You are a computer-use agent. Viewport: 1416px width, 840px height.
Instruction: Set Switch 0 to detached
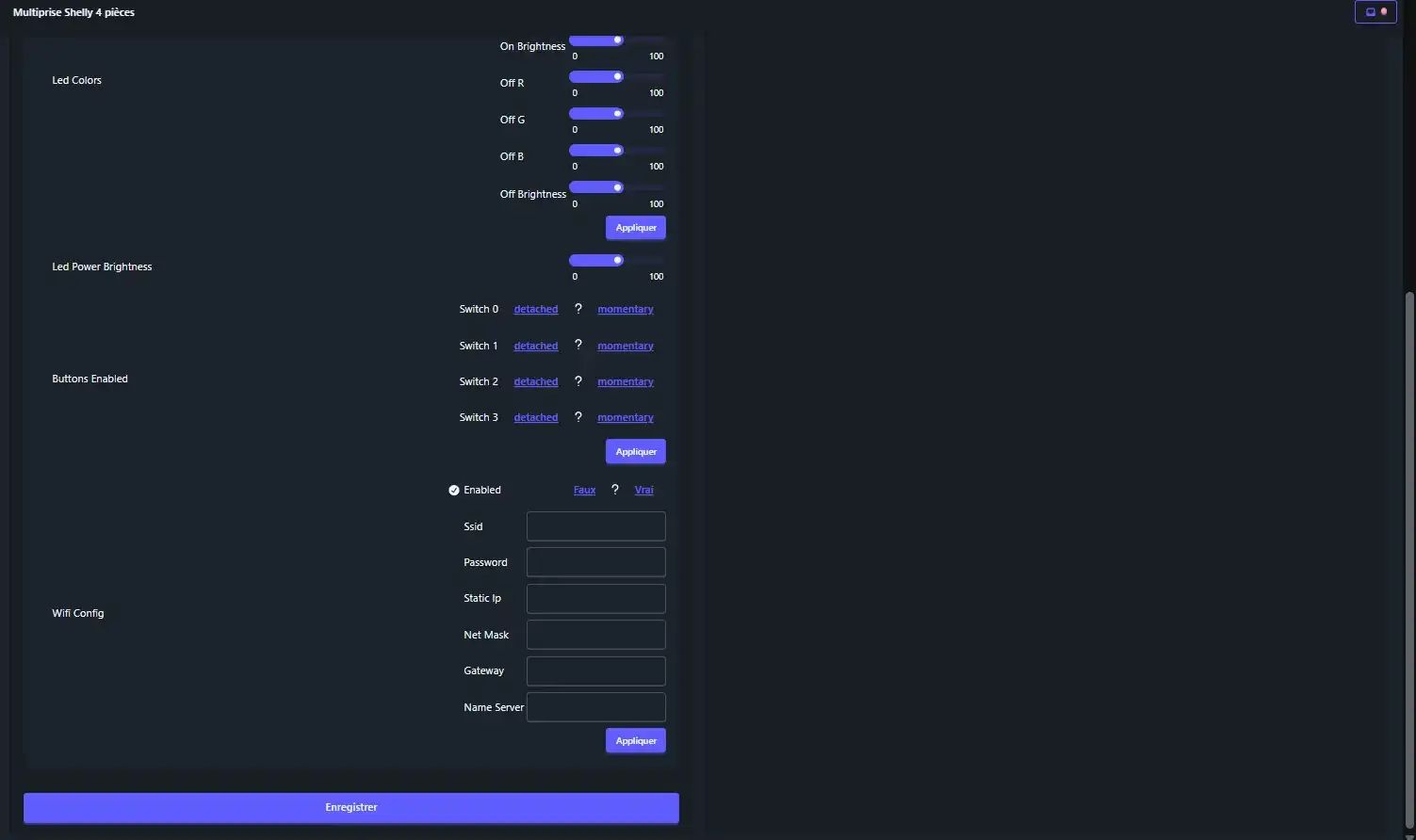[x=535, y=310]
